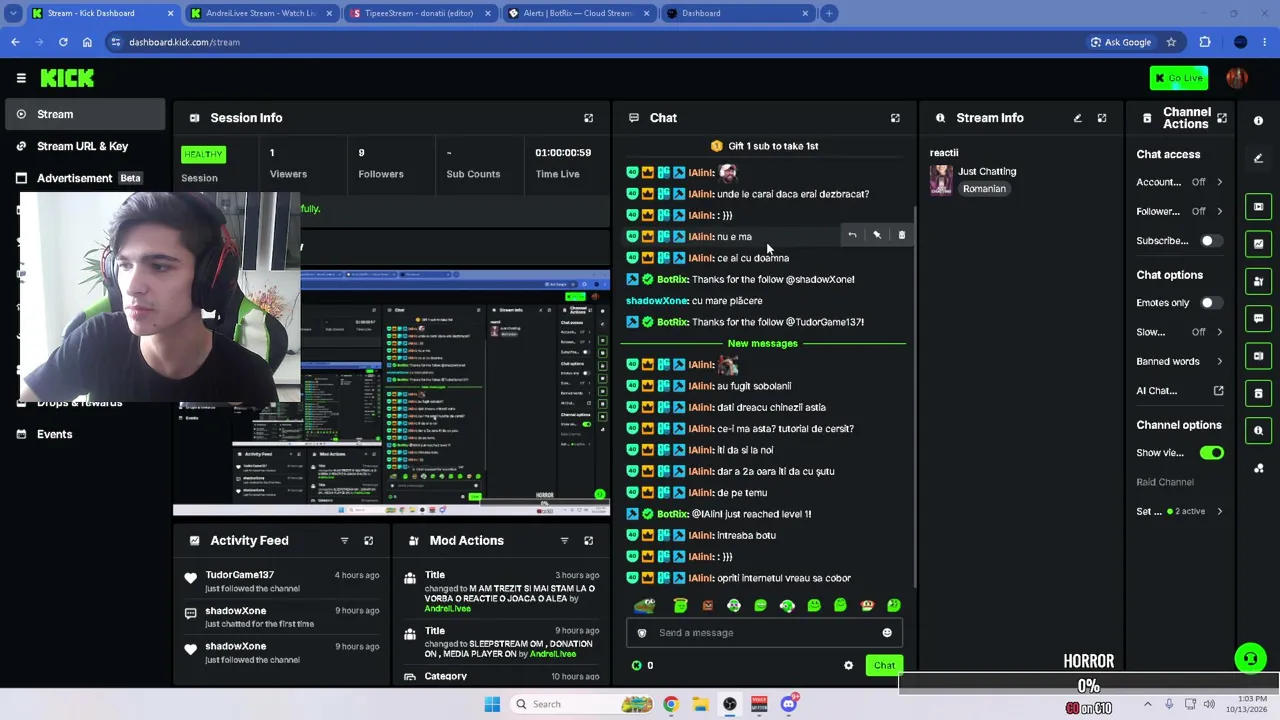This screenshot has width=1280, height=720.
Task: Click the Pepe frog emote in quick emotes
Action: tap(645, 605)
